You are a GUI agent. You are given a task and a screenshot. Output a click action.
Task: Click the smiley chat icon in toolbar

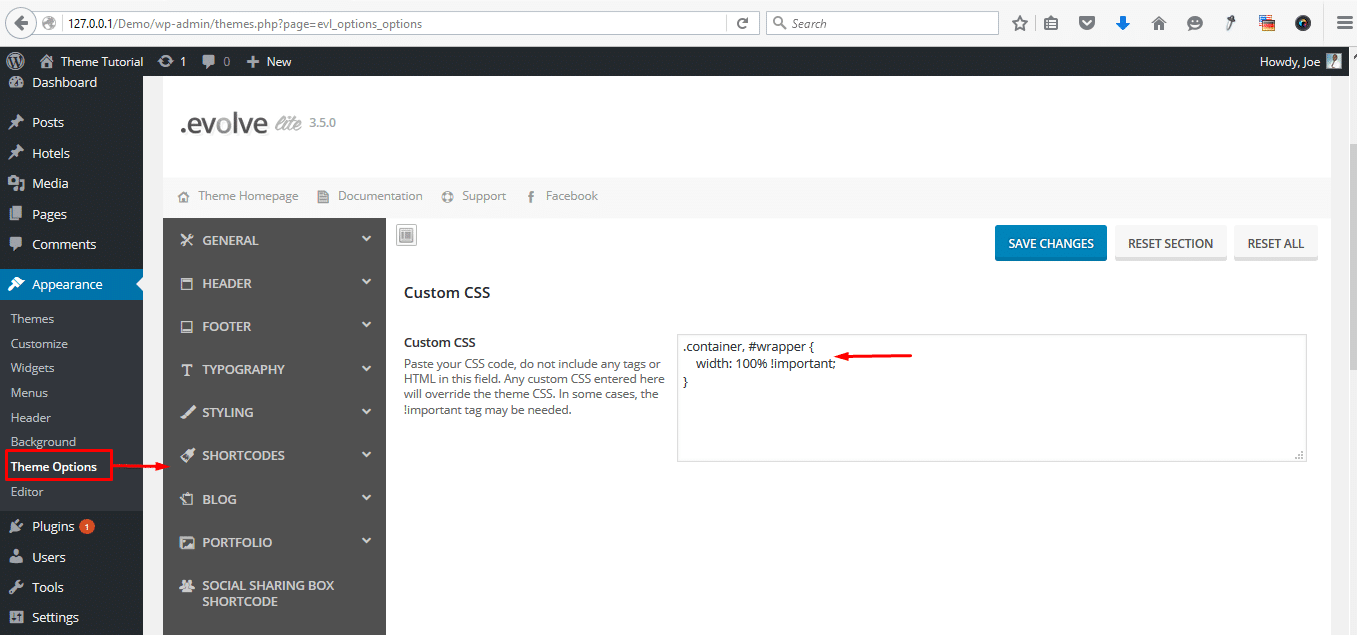(1195, 23)
